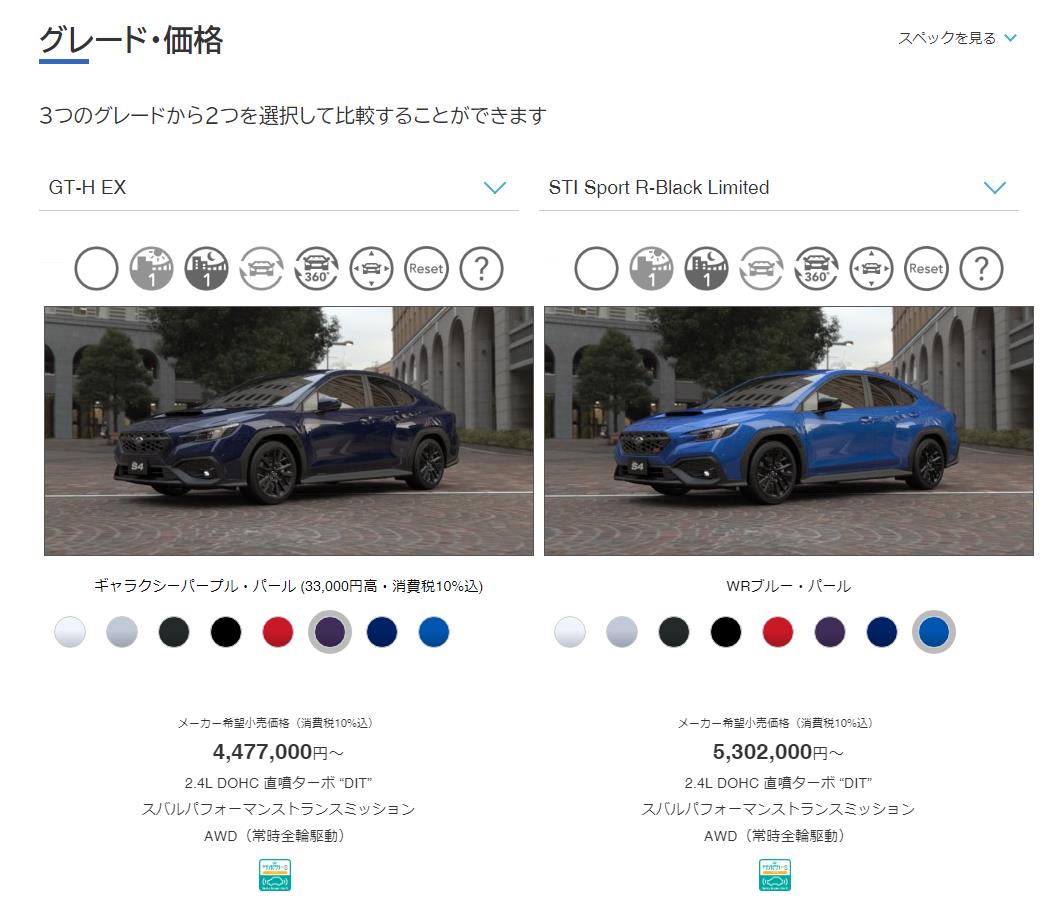Enable the night scene for the STI Sport viewer
Screen dimensions: 1061x901
pyautogui.click(x=706, y=269)
